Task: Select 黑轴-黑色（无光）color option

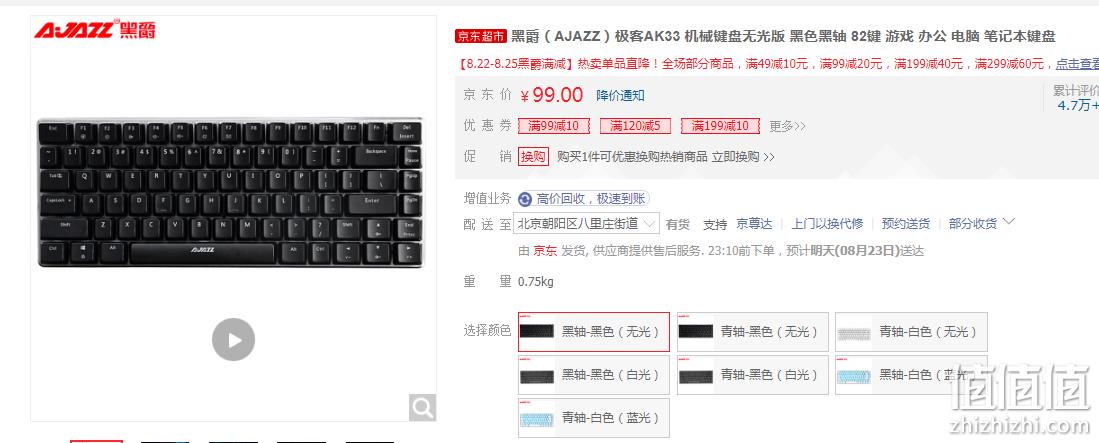Action: (594, 332)
